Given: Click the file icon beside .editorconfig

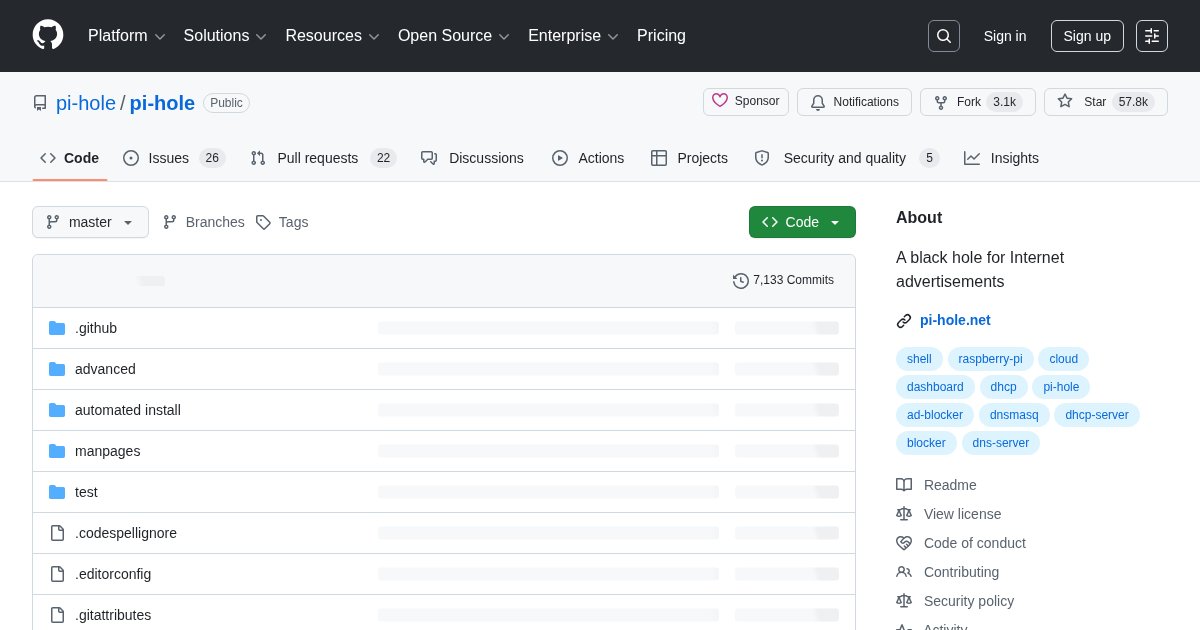Looking at the screenshot, I should point(57,574).
